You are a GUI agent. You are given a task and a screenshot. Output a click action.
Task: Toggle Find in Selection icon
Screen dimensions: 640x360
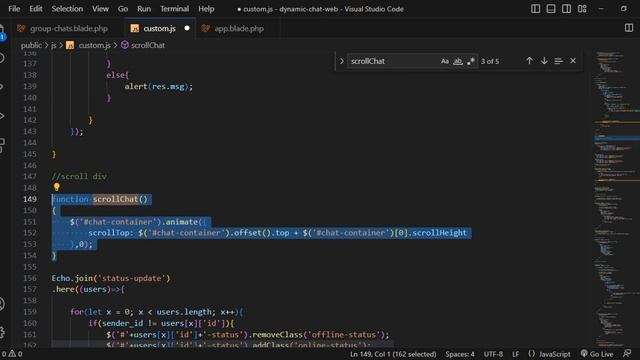[x=558, y=61]
